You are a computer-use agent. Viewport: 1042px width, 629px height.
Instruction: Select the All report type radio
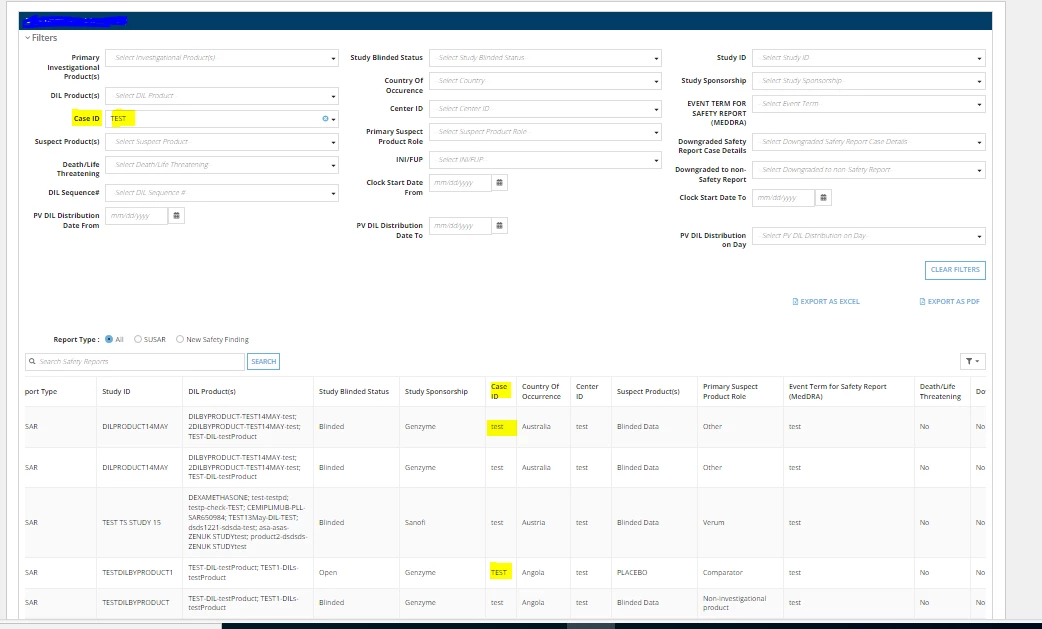(109, 339)
